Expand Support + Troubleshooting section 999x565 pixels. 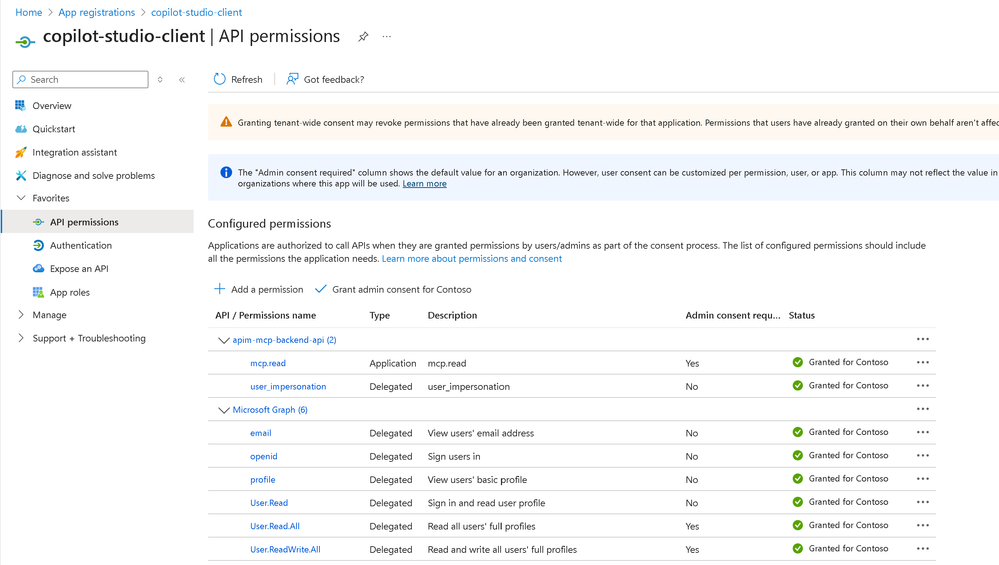coord(21,338)
